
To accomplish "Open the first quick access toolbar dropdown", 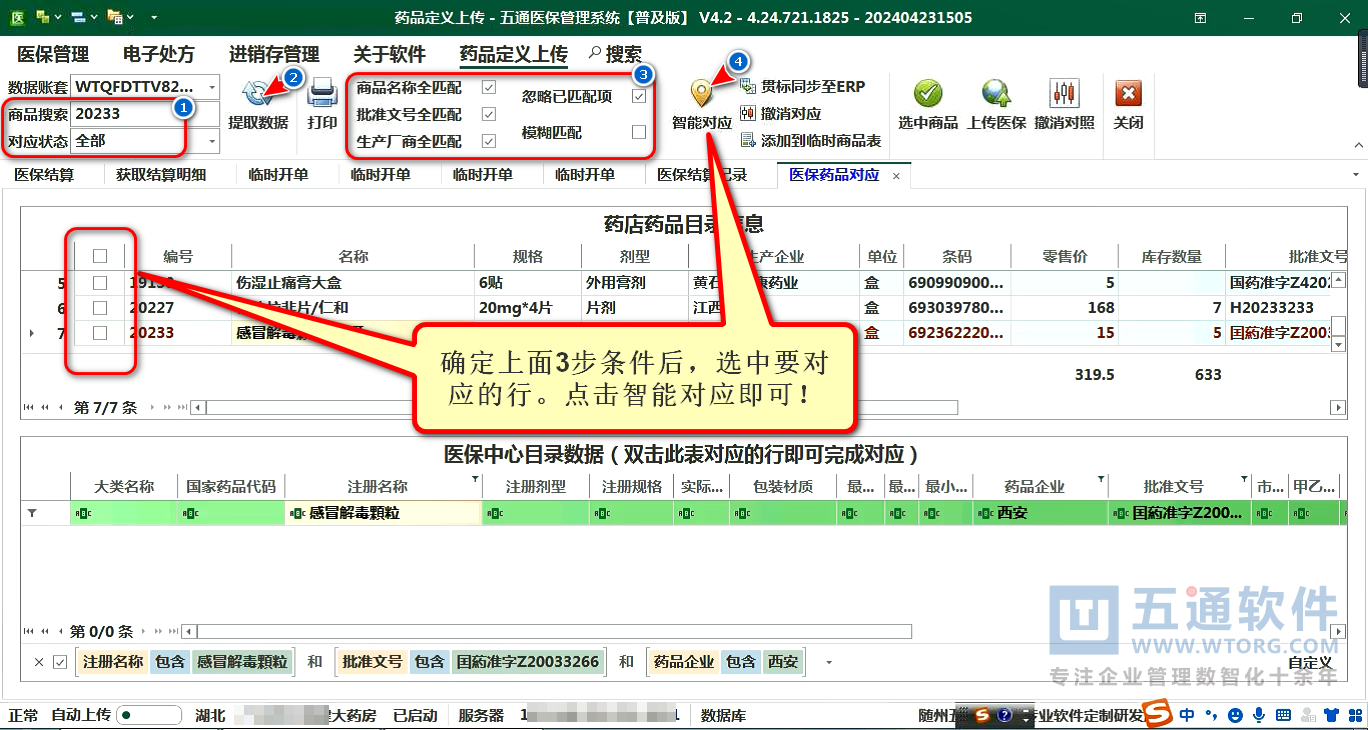I will pyautogui.click(x=57, y=17).
